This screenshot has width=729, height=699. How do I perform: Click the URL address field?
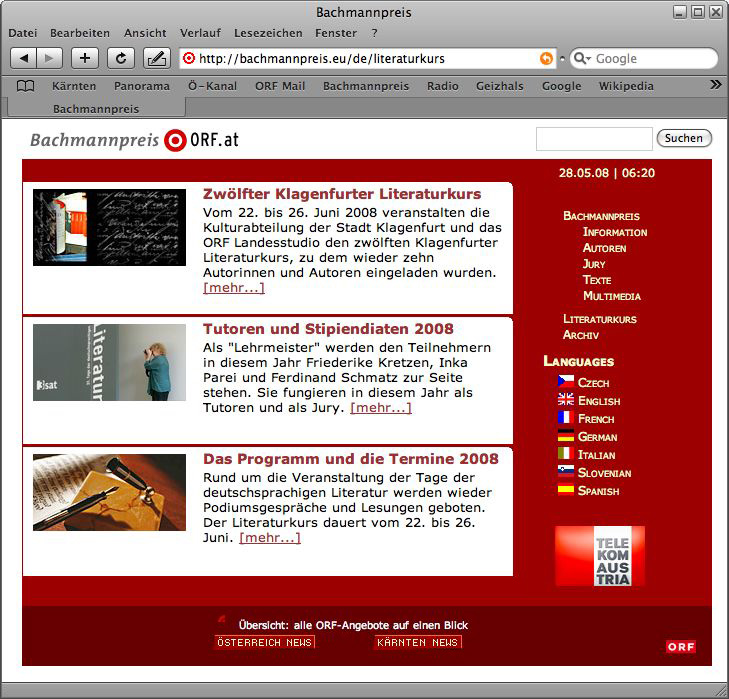367,59
